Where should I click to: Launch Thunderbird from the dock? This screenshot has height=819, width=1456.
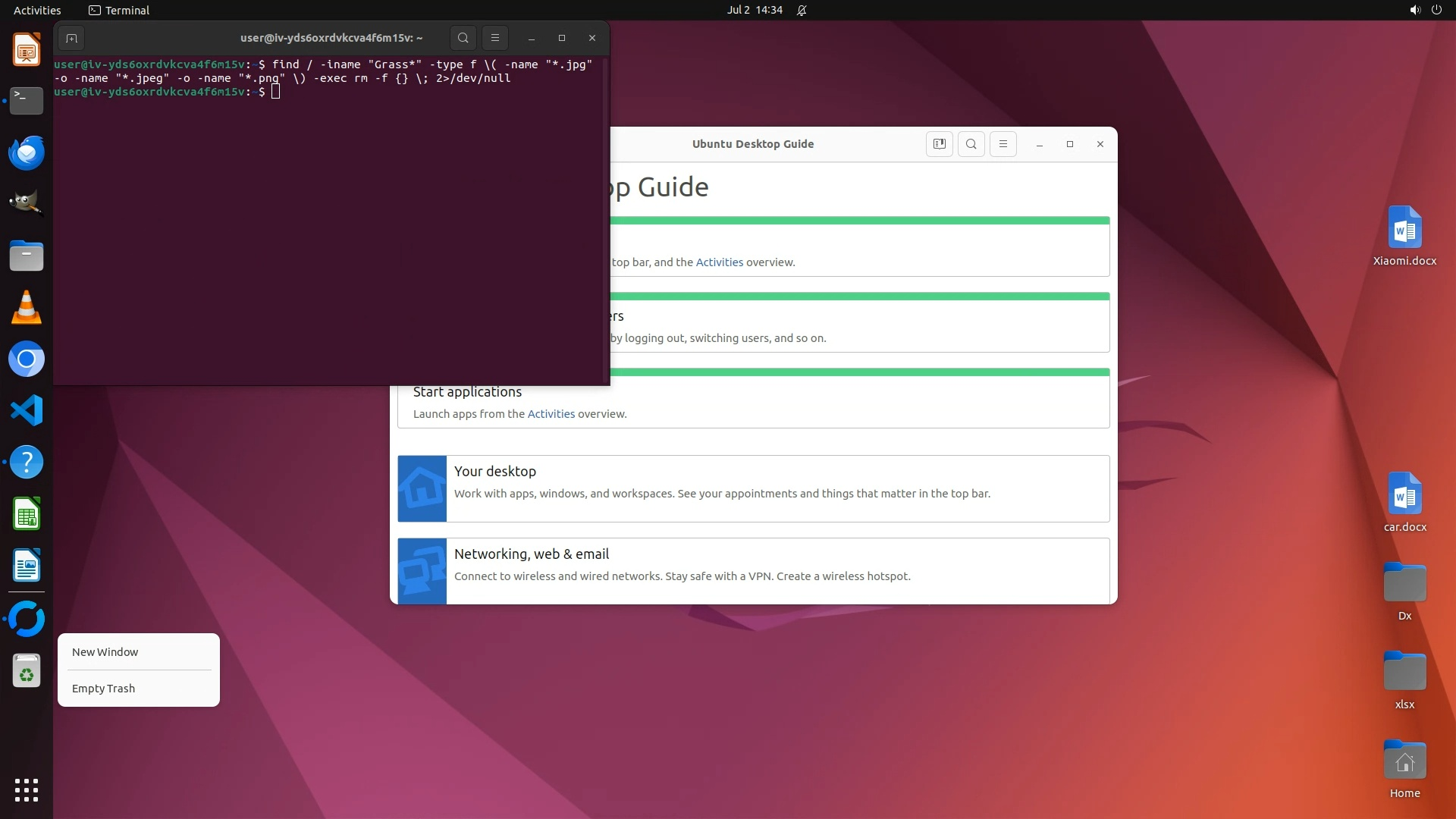[x=27, y=153]
